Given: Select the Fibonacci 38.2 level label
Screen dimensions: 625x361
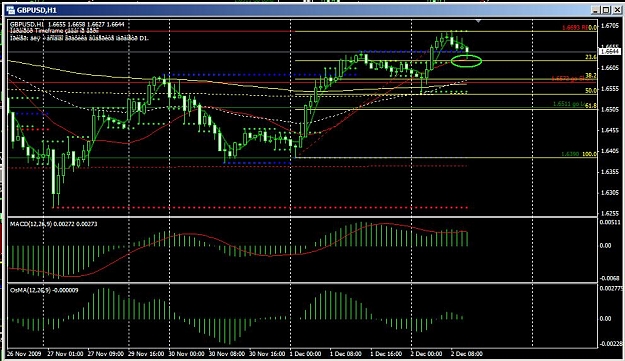Looking at the screenshot, I should [591, 76].
